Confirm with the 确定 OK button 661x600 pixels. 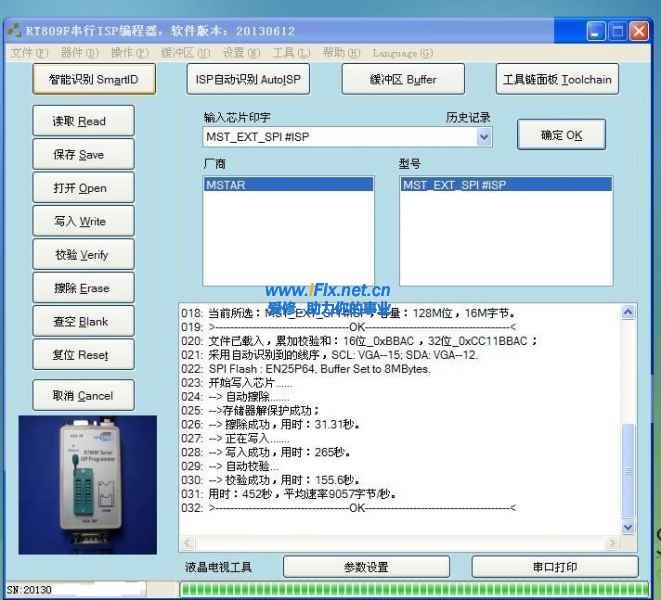coord(562,135)
